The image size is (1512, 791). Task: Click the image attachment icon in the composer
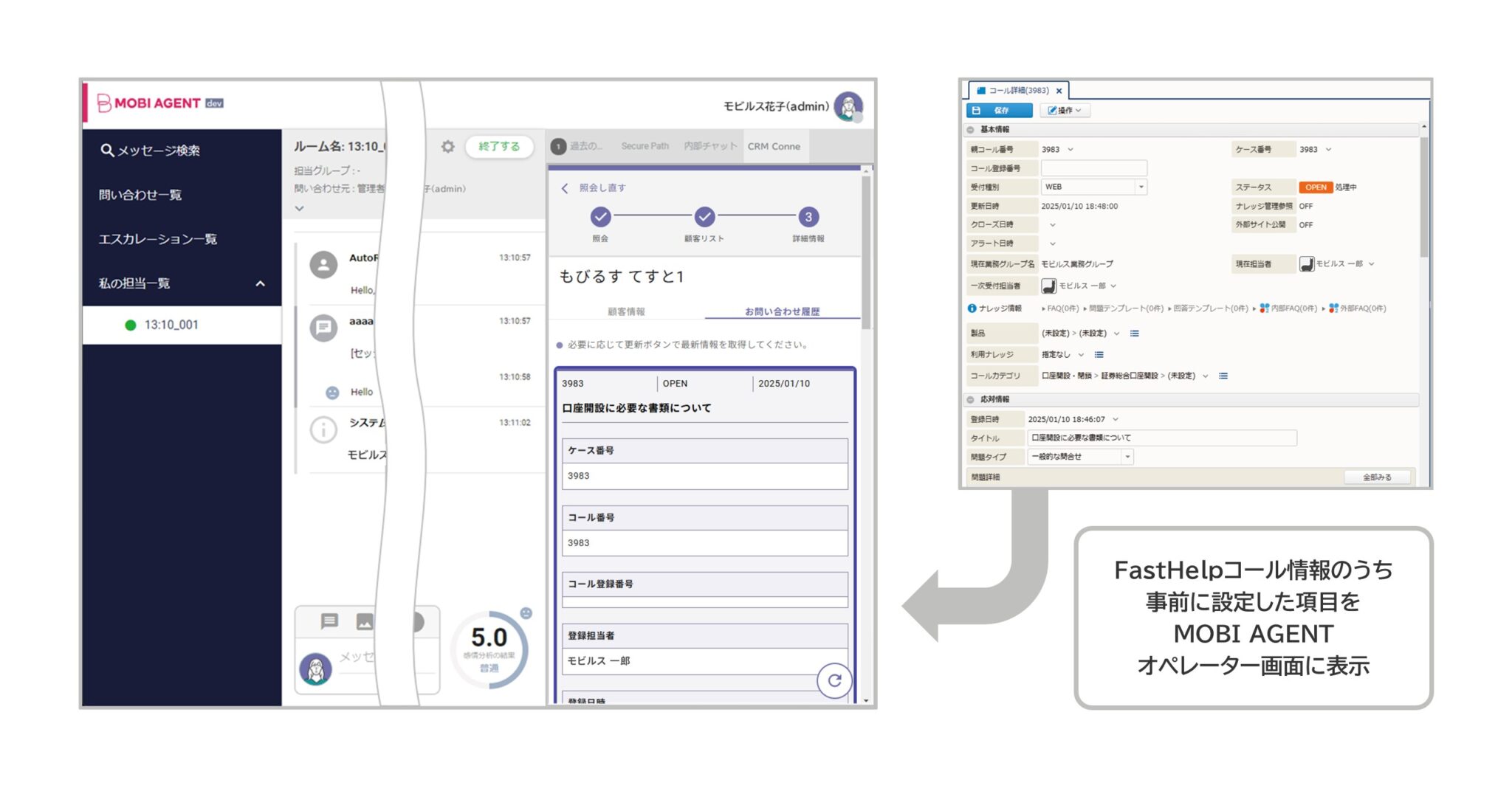[x=365, y=621]
